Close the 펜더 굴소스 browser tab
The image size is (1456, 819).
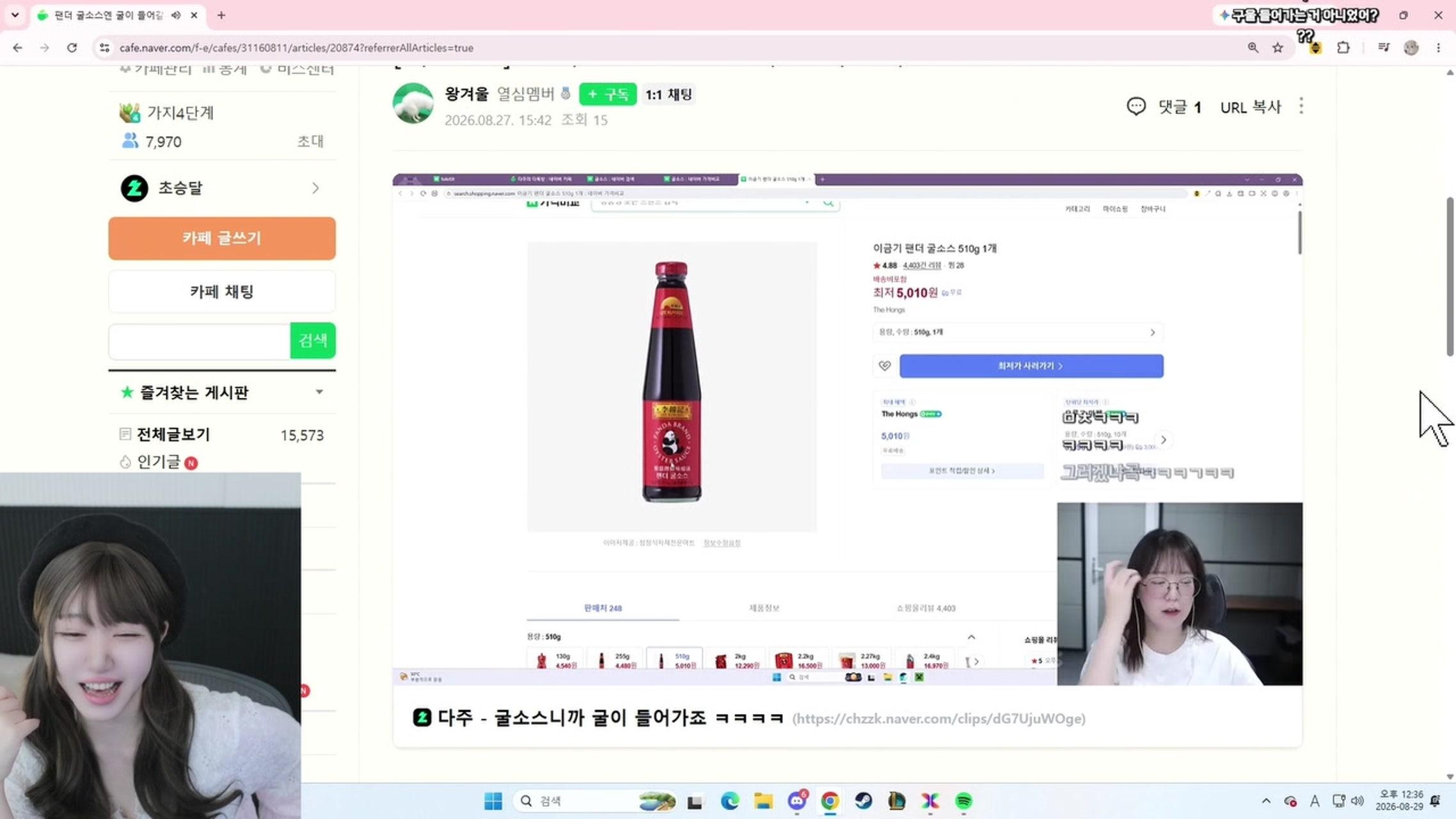pyautogui.click(x=194, y=15)
